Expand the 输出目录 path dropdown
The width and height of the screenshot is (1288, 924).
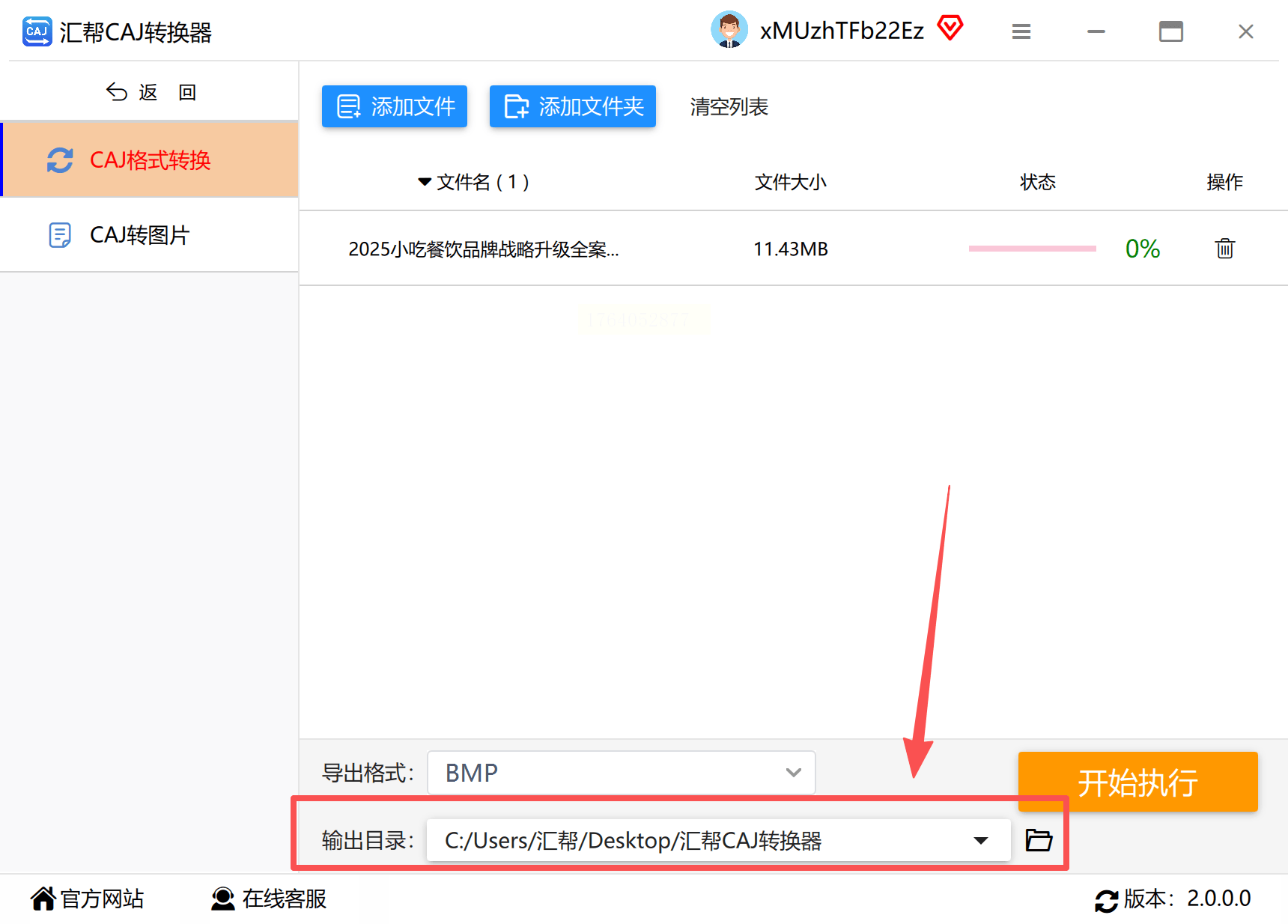click(x=981, y=840)
